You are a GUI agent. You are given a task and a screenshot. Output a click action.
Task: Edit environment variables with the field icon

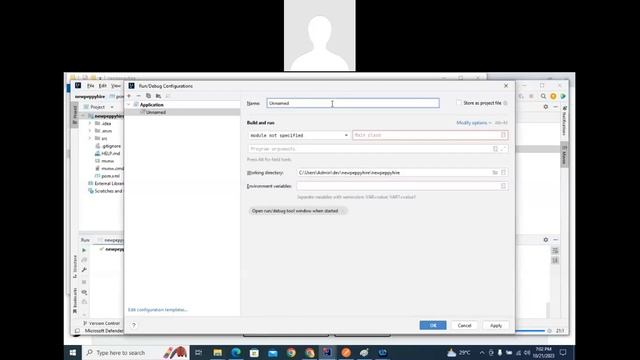pos(503,186)
